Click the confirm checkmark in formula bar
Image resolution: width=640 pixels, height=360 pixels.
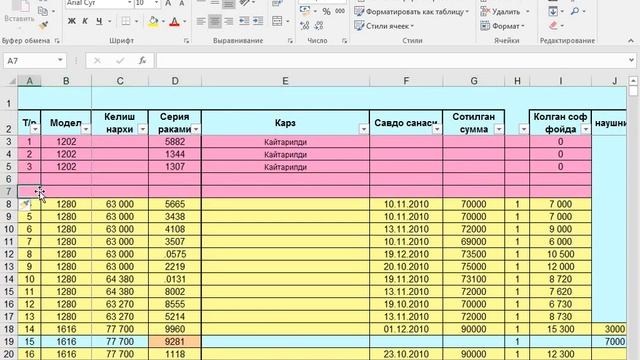pos(120,61)
